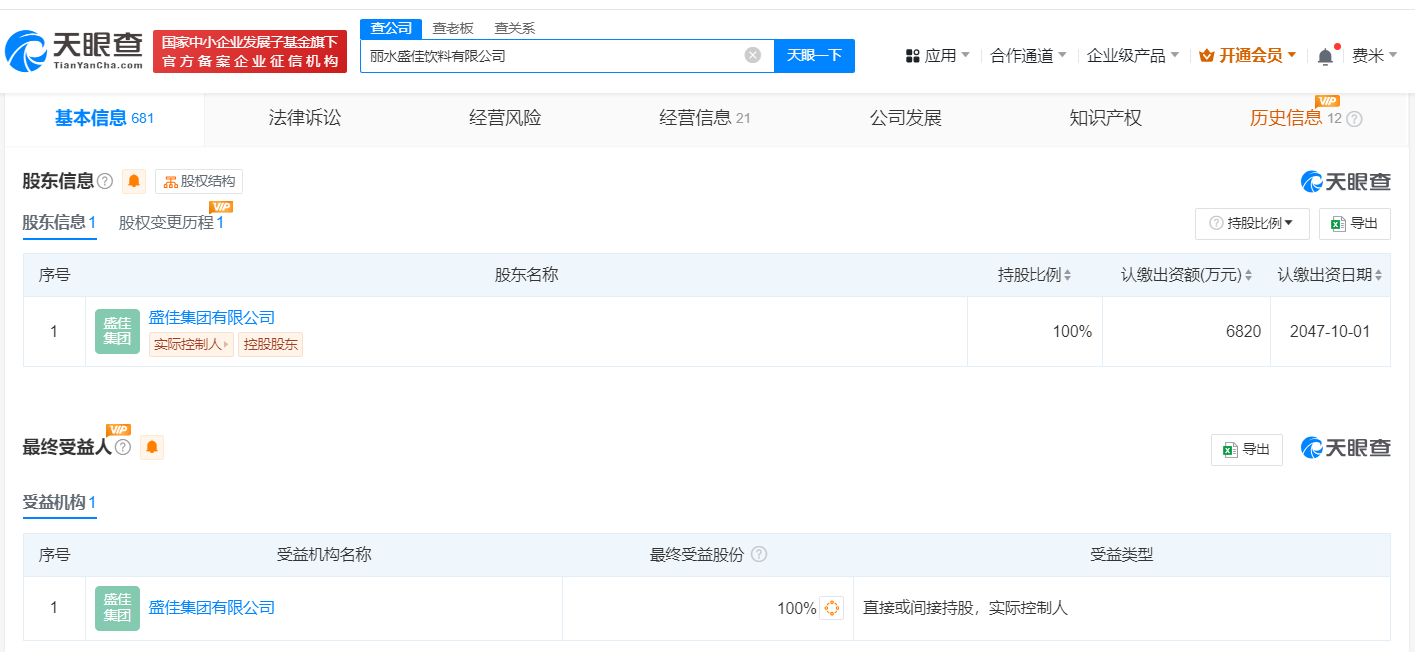
Task: Open 盛佳集团有限公司 link in shareholder table
Action: pyautogui.click(x=212, y=318)
